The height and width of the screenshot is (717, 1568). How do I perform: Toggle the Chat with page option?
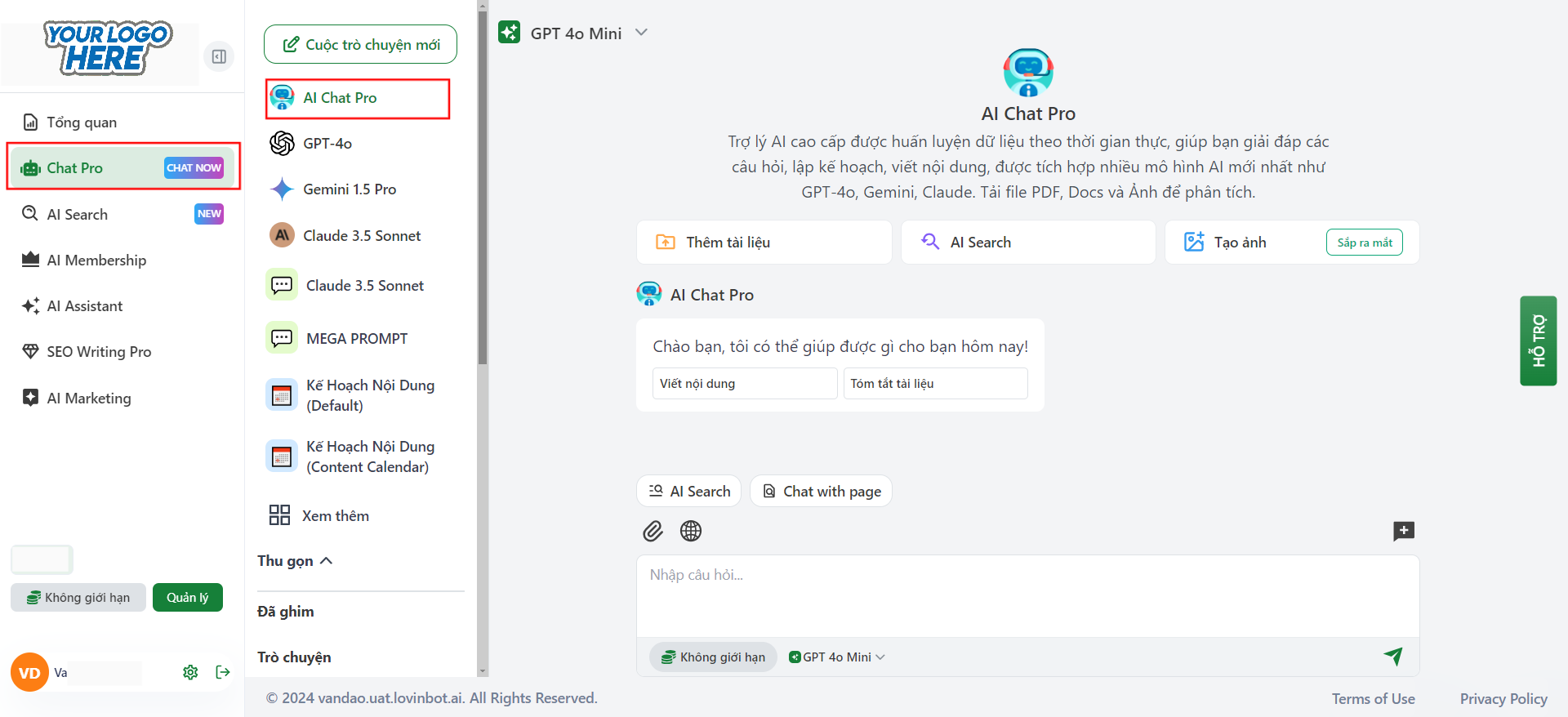coord(821,492)
